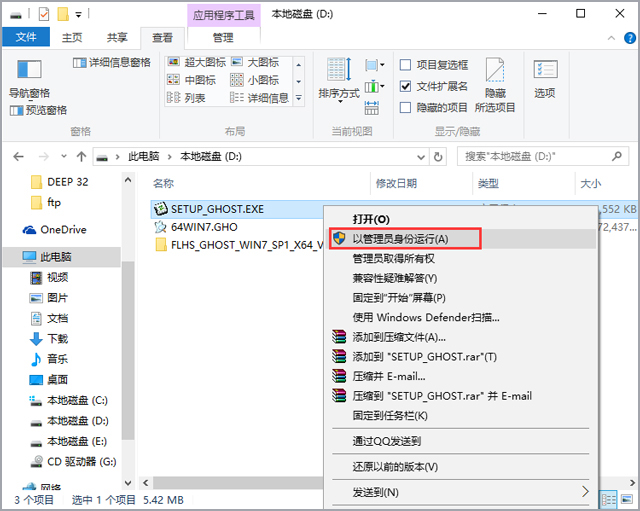Open the DEEP 32 folder in sidebar
The height and width of the screenshot is (511, 640).
pyautogui.click(x=60, y=182)
